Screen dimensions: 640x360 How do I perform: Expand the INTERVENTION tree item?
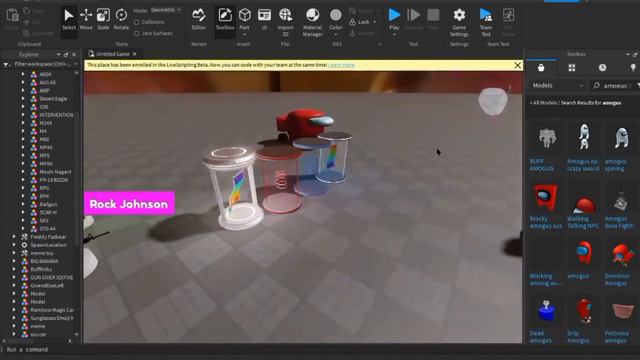click(23, 115)
